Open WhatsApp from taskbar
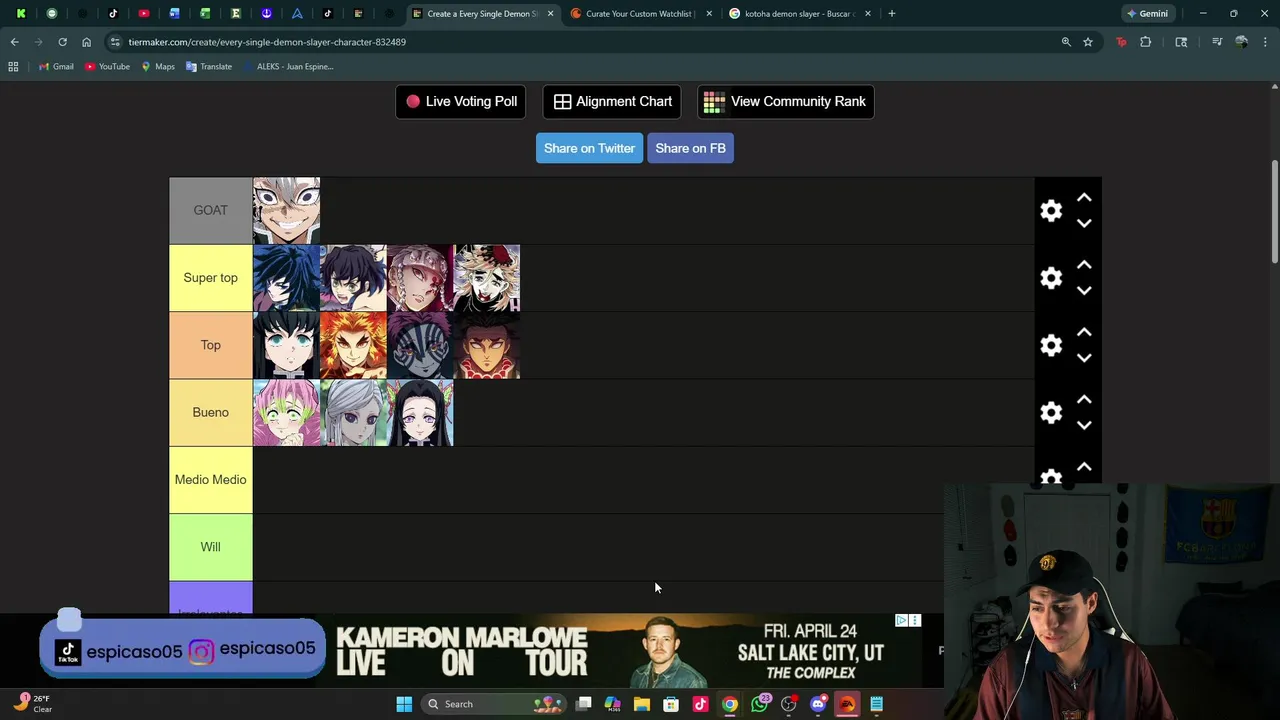This screenshot has height=720, width=1280. coord(759,704)
